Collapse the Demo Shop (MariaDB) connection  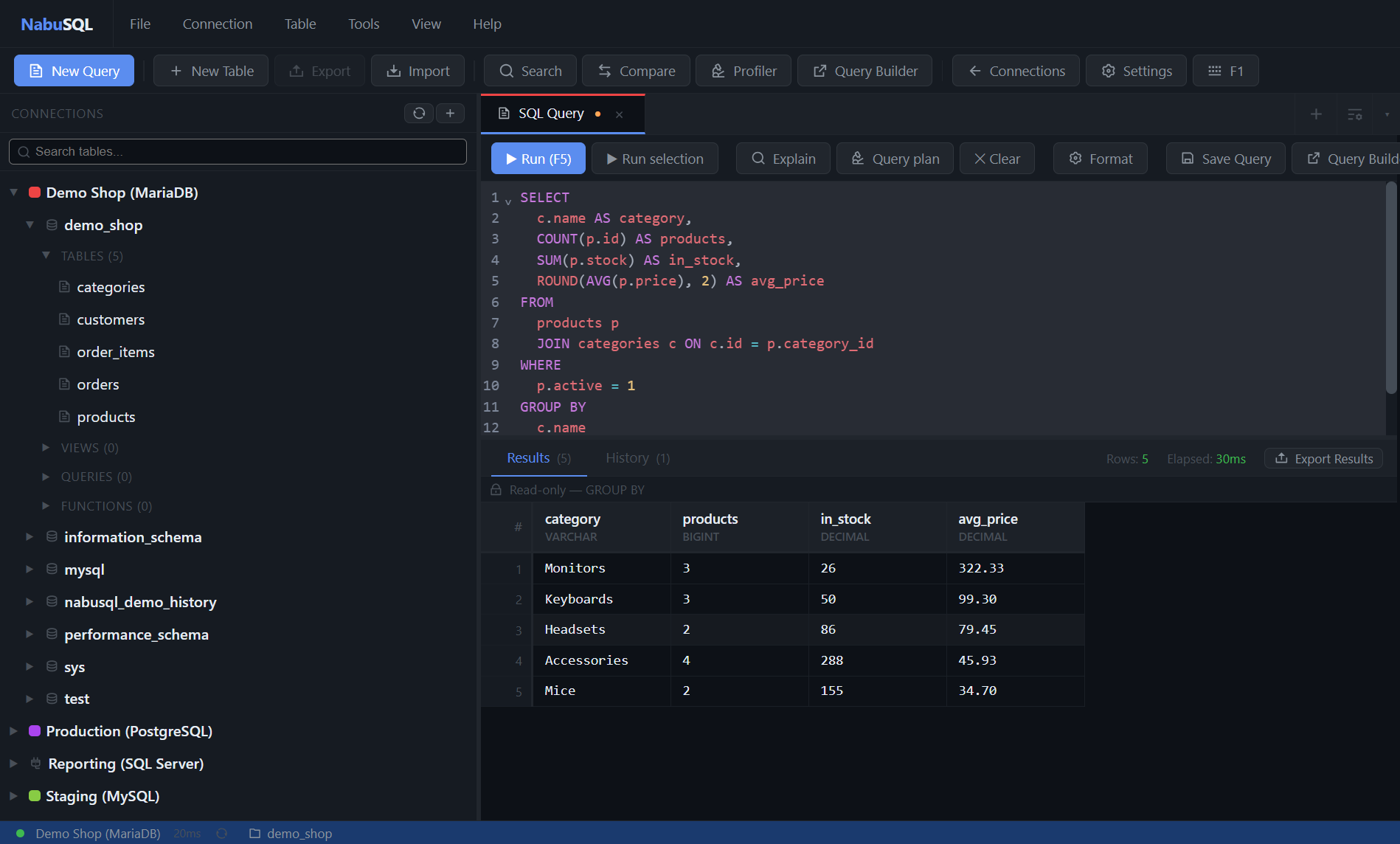13,193
